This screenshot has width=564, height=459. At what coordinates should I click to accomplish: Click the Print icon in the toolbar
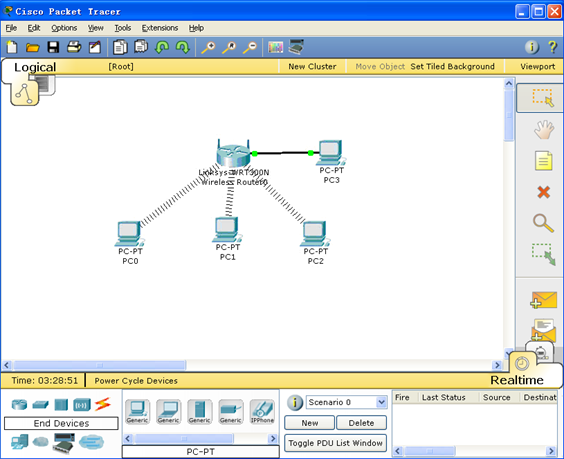pyautogui.click(x=74, y=47)
